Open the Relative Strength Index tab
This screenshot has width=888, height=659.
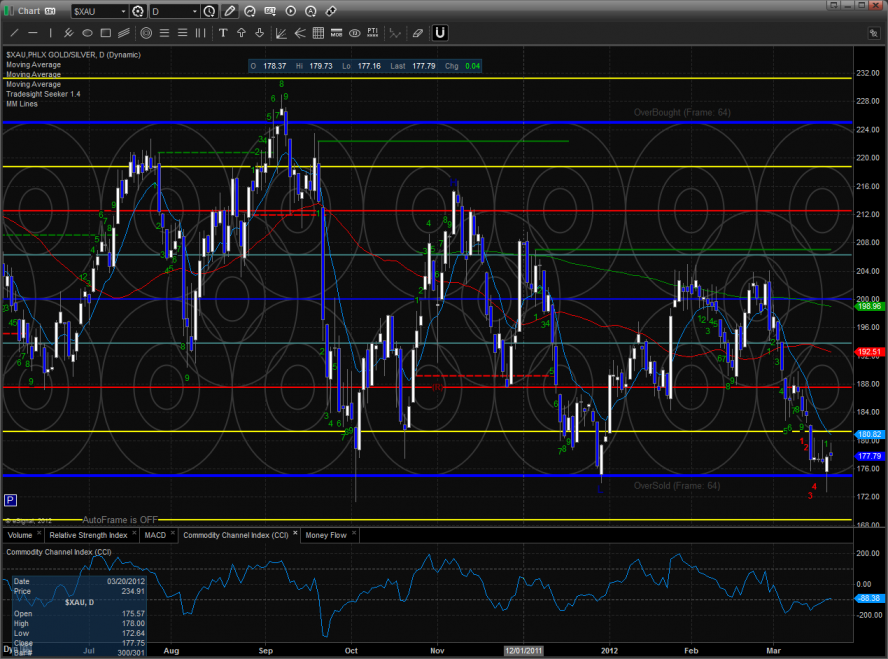90,535
